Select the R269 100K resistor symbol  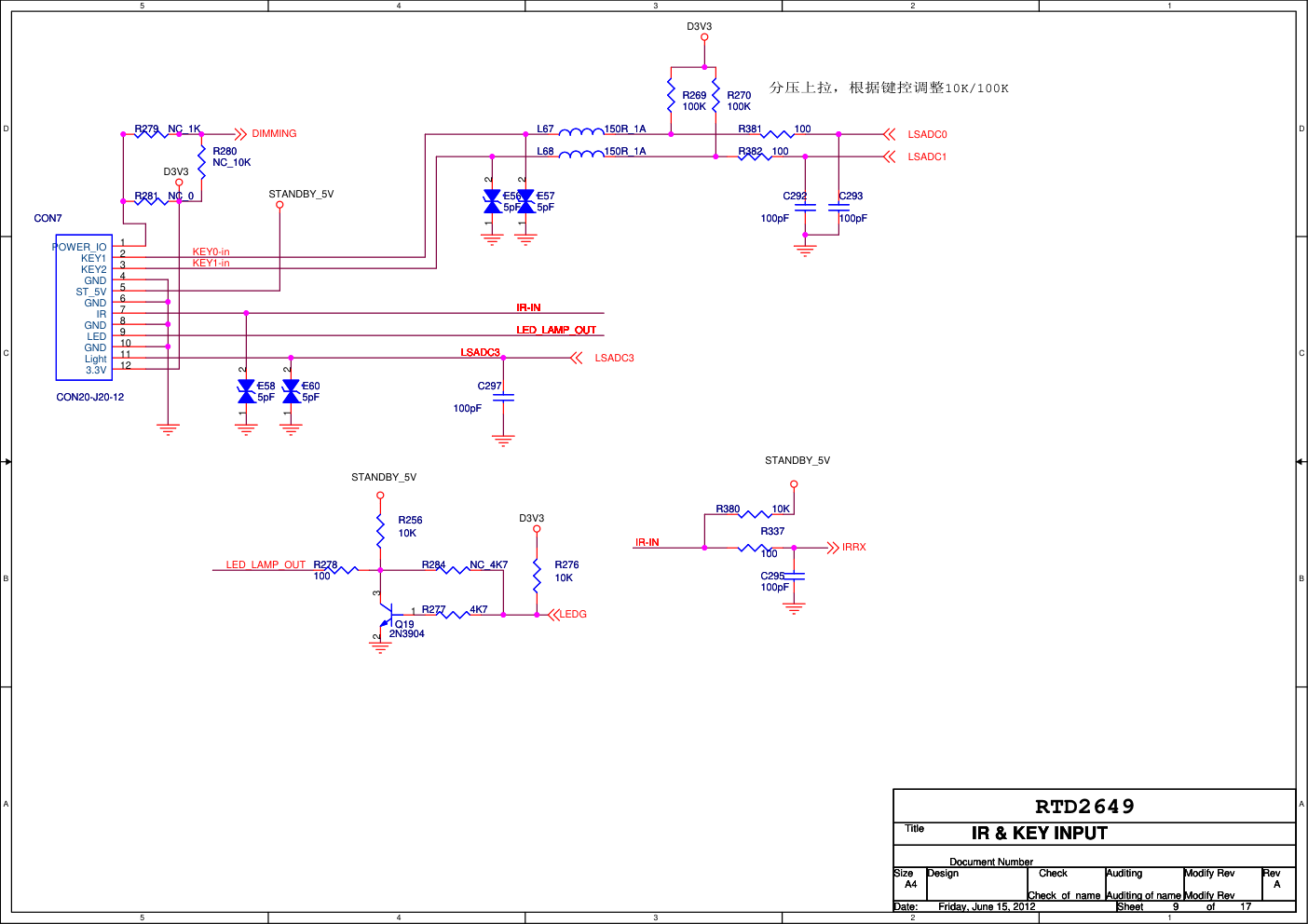pos(671,96)
